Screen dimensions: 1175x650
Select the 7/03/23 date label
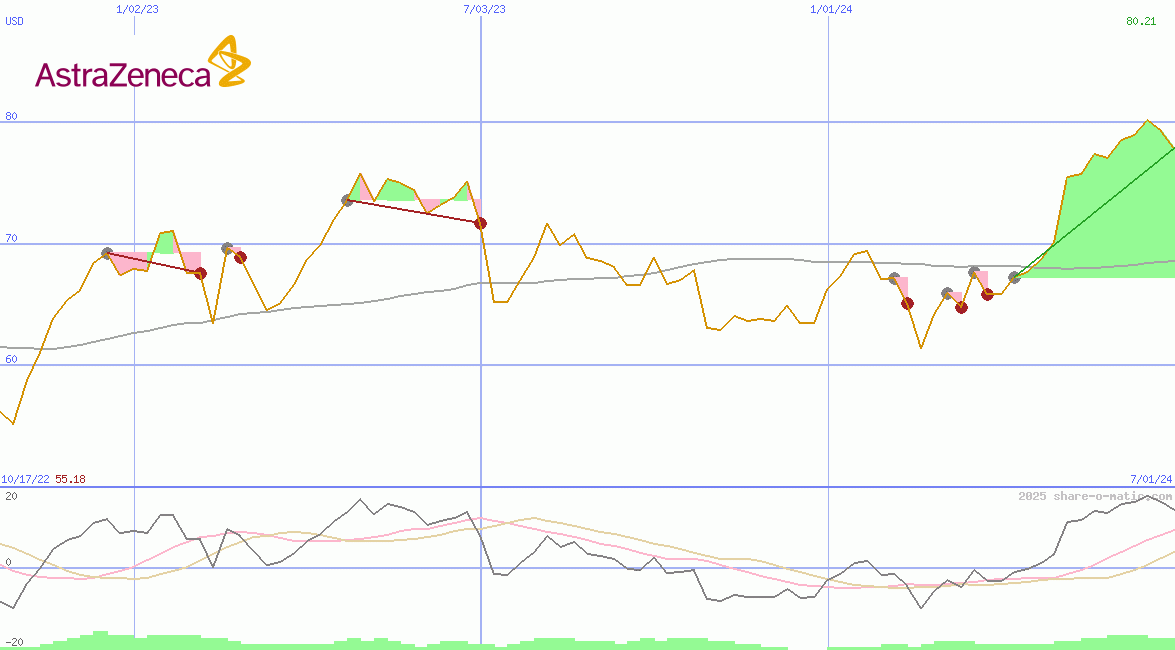tap(484, 9)
